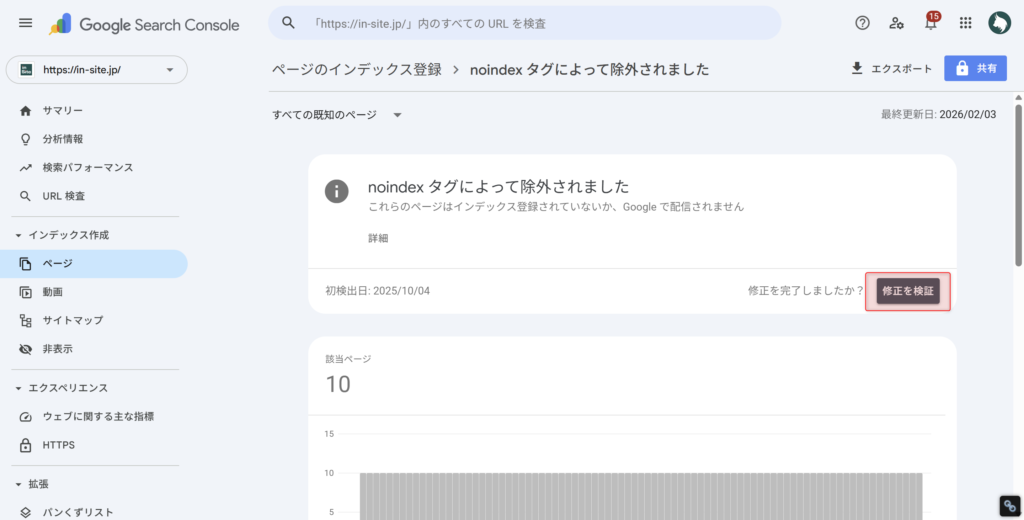Screen dimensions: 1024x520
Task: Click the layers icon beside パンくずリスト
Action: pyautogui.click(x=25, y=513)
